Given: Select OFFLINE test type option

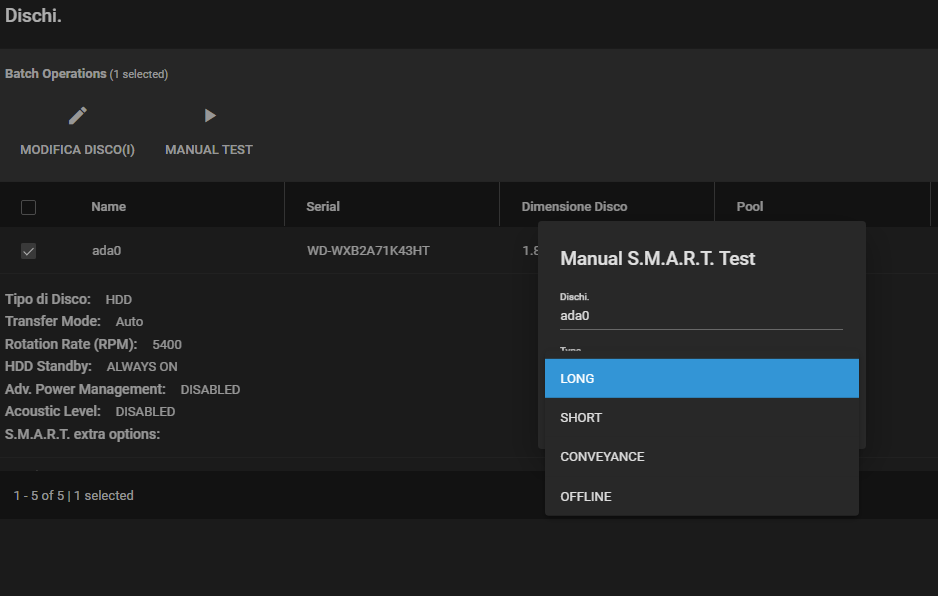Looking at the screenshot, I should point(701,497).
